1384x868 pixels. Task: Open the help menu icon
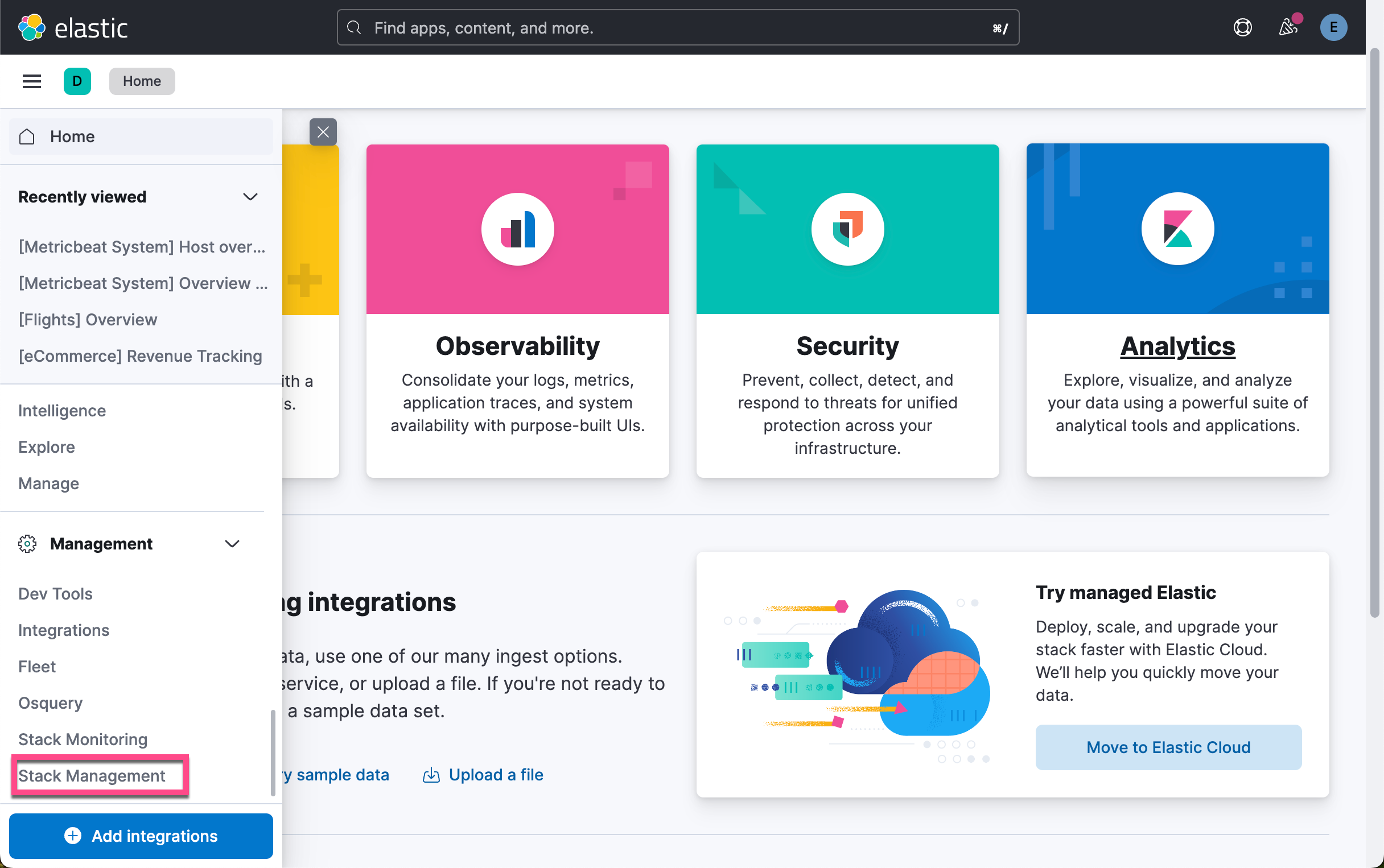(x=1242, y=27)
